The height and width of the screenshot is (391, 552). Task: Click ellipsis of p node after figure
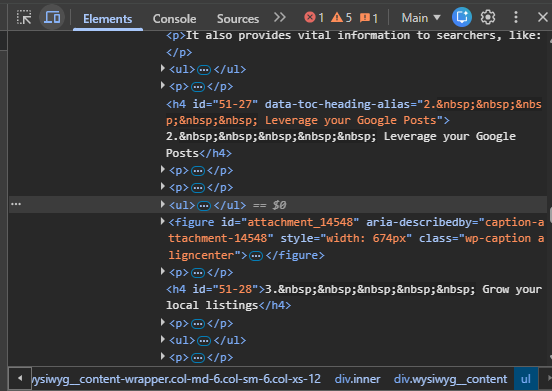coord(198,273)
